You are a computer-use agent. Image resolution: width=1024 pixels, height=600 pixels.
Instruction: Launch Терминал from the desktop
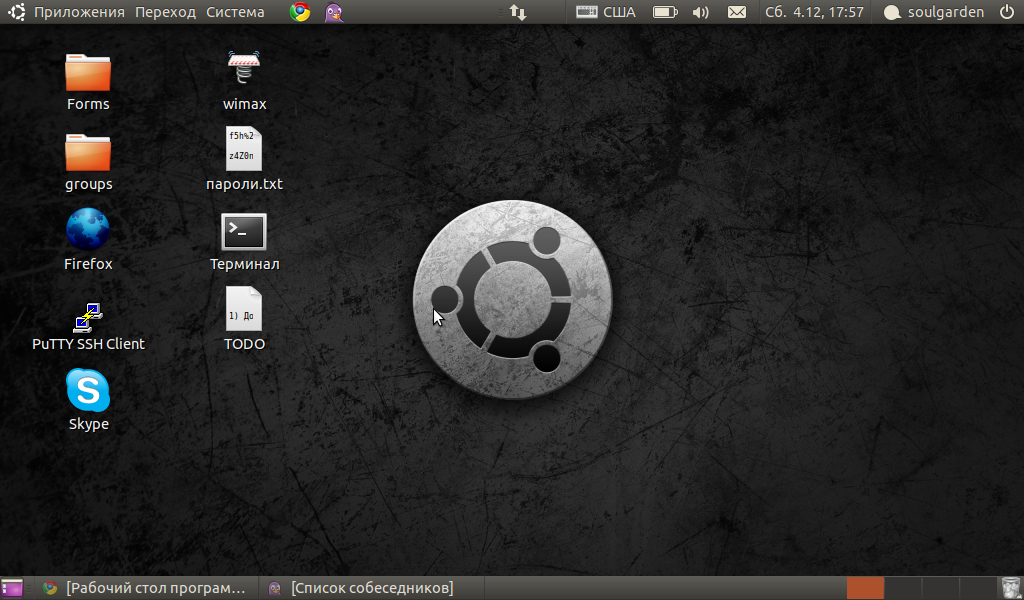(244, 232)
